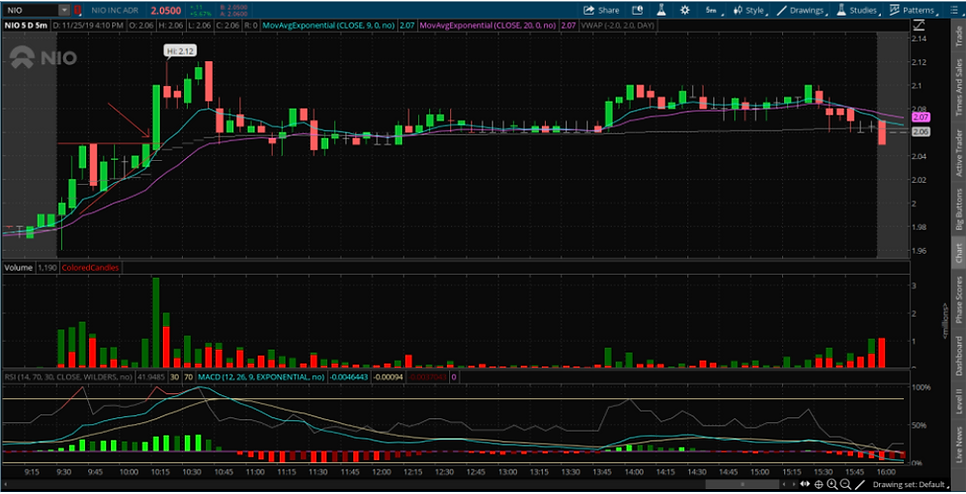966x494 pixels.
Task: Open the chart time/clock panel icon
Action: click(637, 10)
